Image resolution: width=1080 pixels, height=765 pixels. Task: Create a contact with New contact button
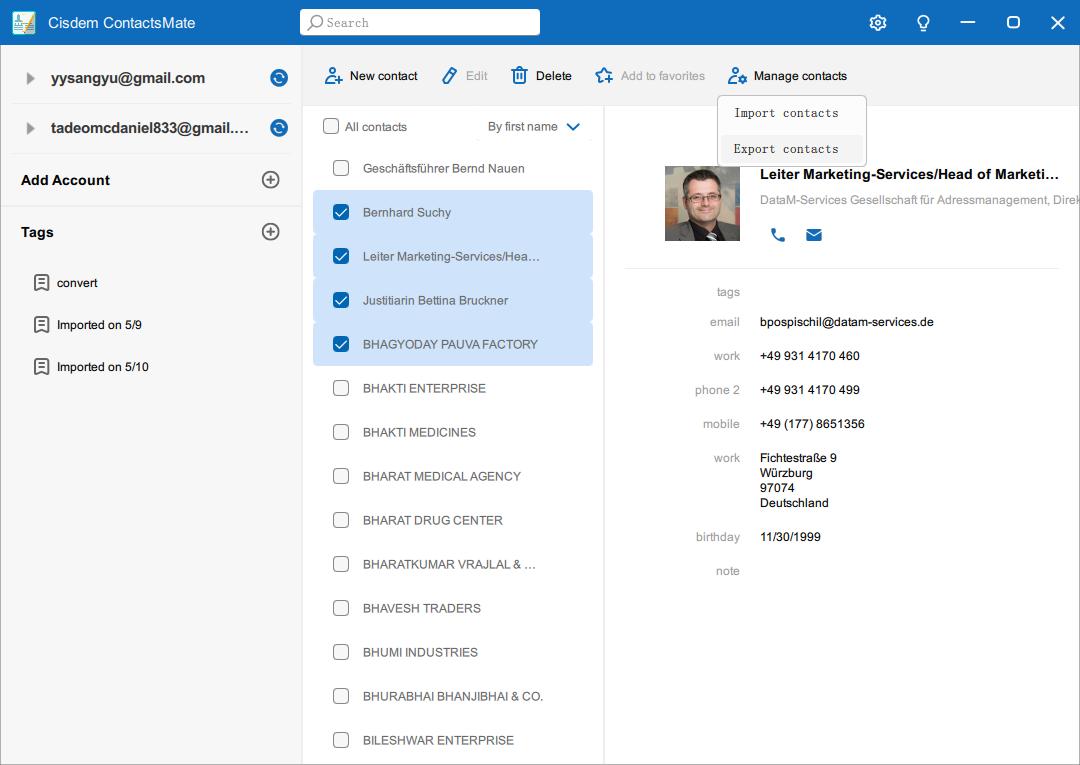(x=370, y=75)
